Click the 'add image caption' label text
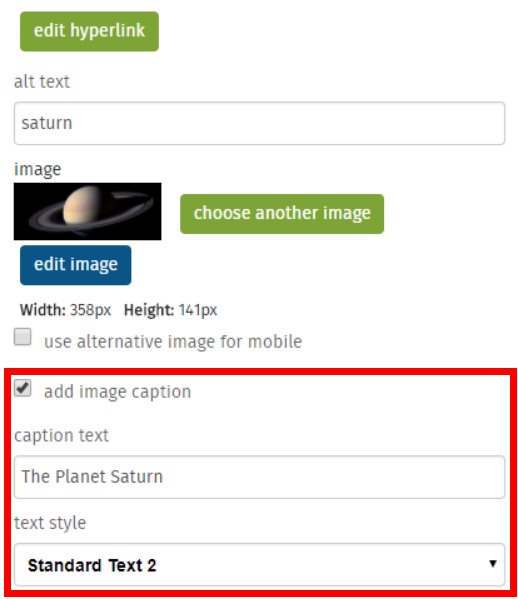The width and height of the screenshot is (518, 599). point(117,392)
